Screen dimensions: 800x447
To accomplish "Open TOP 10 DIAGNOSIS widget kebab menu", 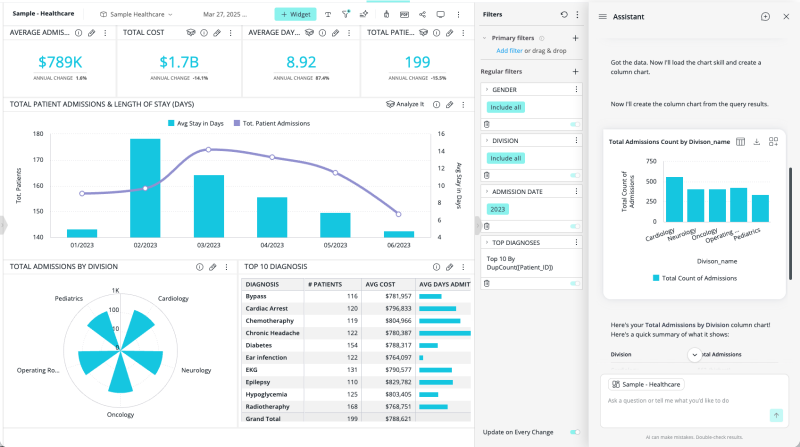I will [x=463, y=267].
